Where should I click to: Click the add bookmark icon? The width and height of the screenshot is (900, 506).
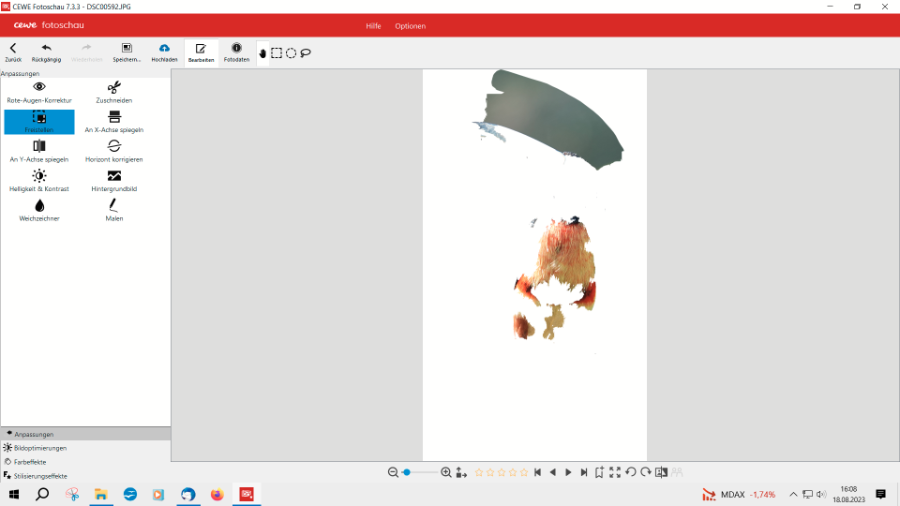[599, 472]
